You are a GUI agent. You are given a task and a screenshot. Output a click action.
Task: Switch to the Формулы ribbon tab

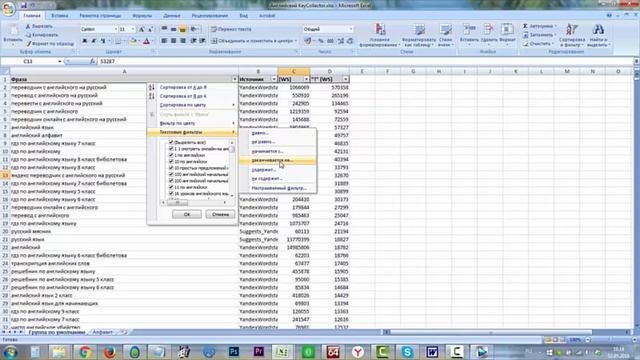coord(142,16)
